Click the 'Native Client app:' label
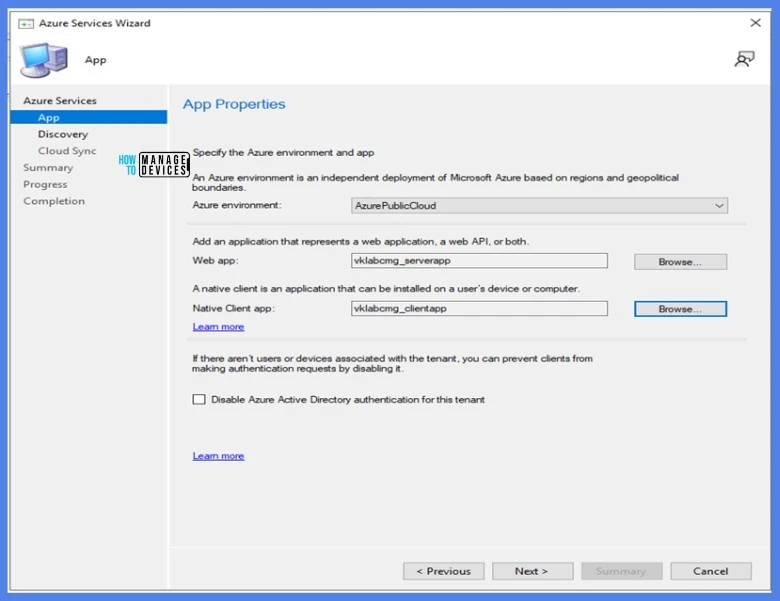The height and width of the screenshot is (601, 780). (233, 308)
